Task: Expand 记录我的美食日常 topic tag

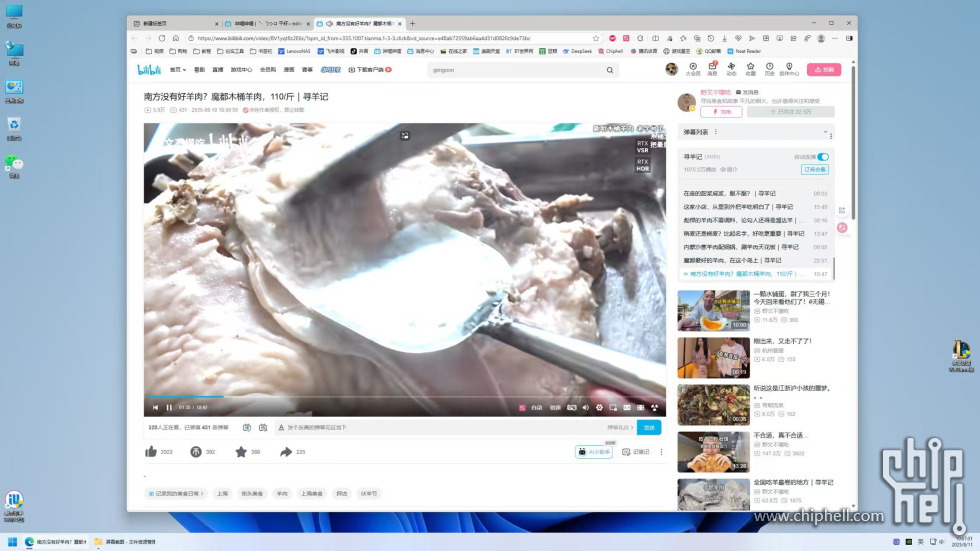Action: point(176,494)
